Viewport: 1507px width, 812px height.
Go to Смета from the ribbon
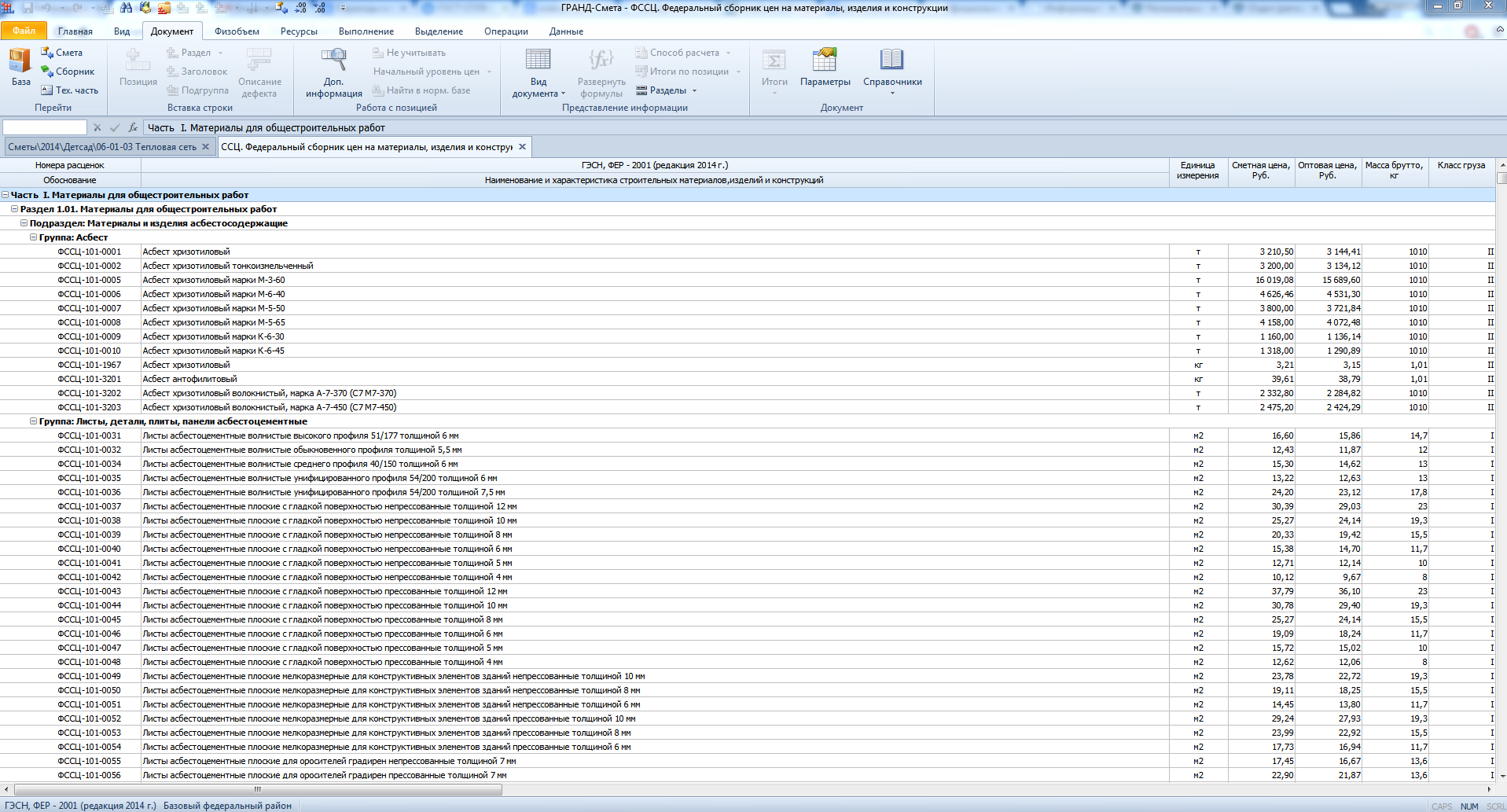[62, 53]
